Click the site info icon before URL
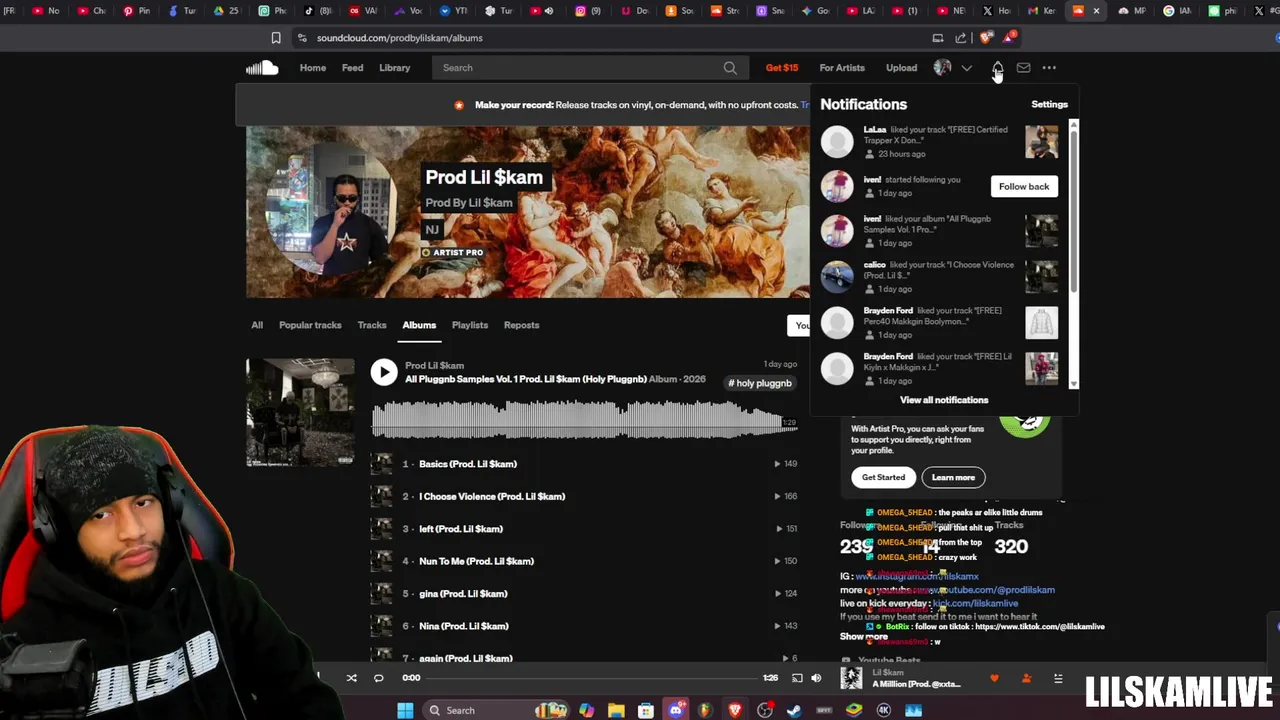This screenshot has height=720, width=1280. (x=302, y=38)
